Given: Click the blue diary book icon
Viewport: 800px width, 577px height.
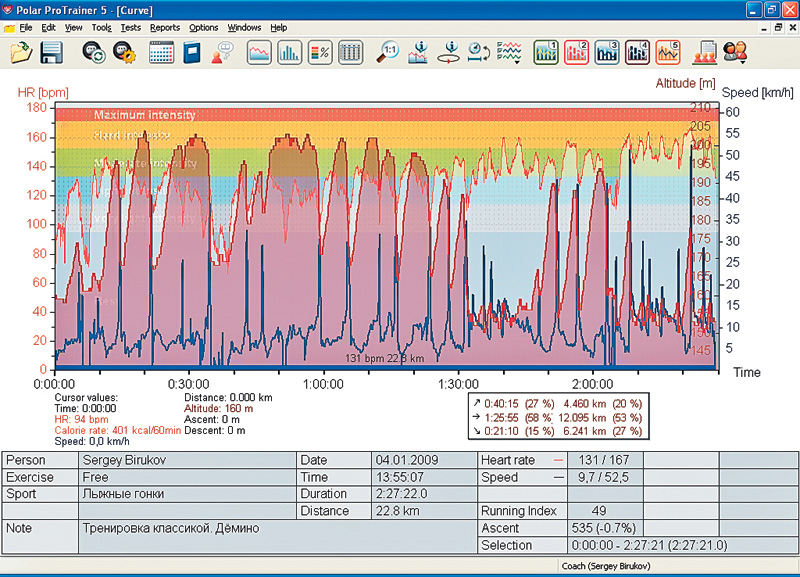Looking at the screenshot, I should (192, 53).
